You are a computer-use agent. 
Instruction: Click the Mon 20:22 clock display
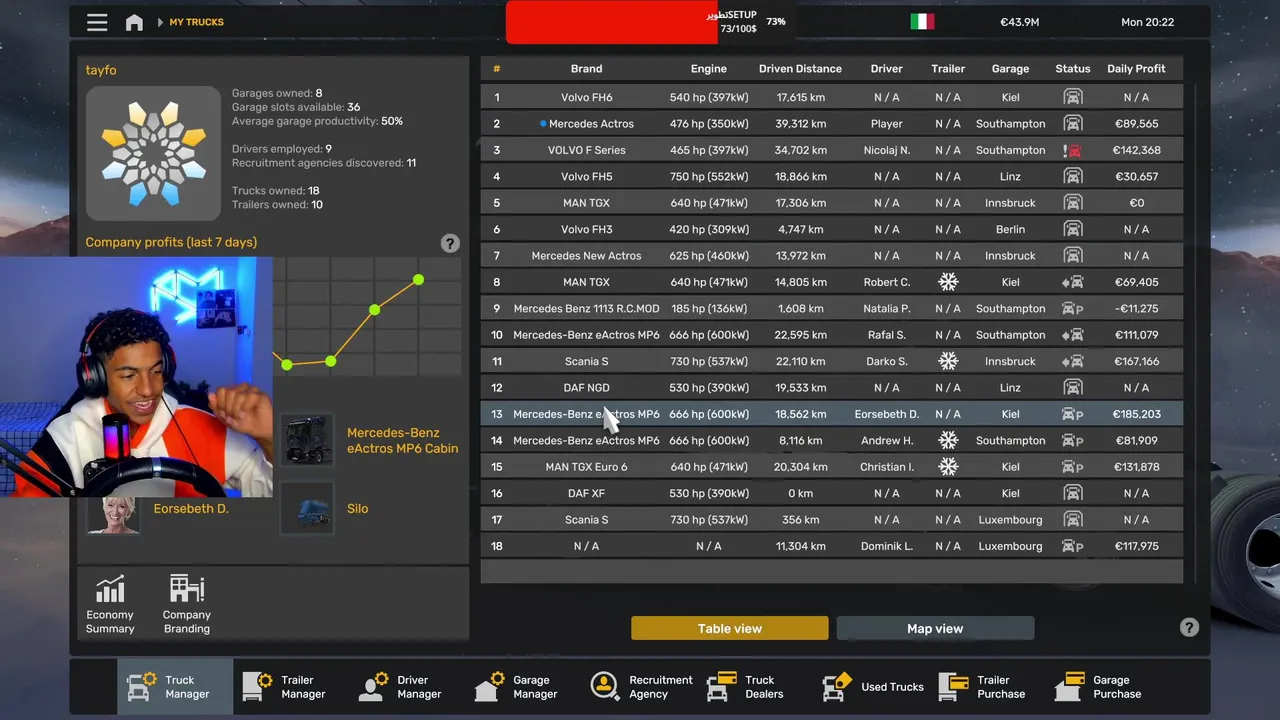(1147, 22)
